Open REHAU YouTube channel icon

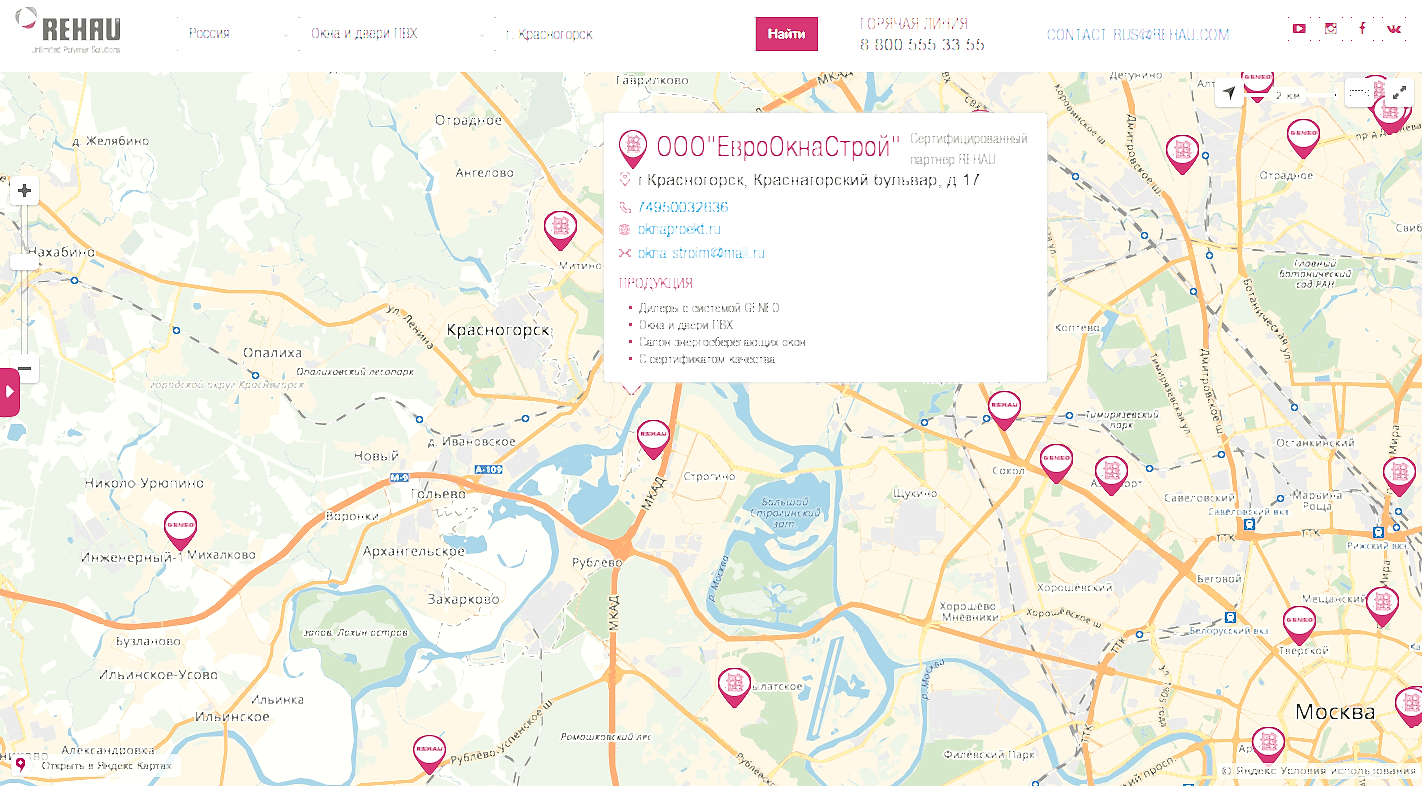(x=1298, y=29)
